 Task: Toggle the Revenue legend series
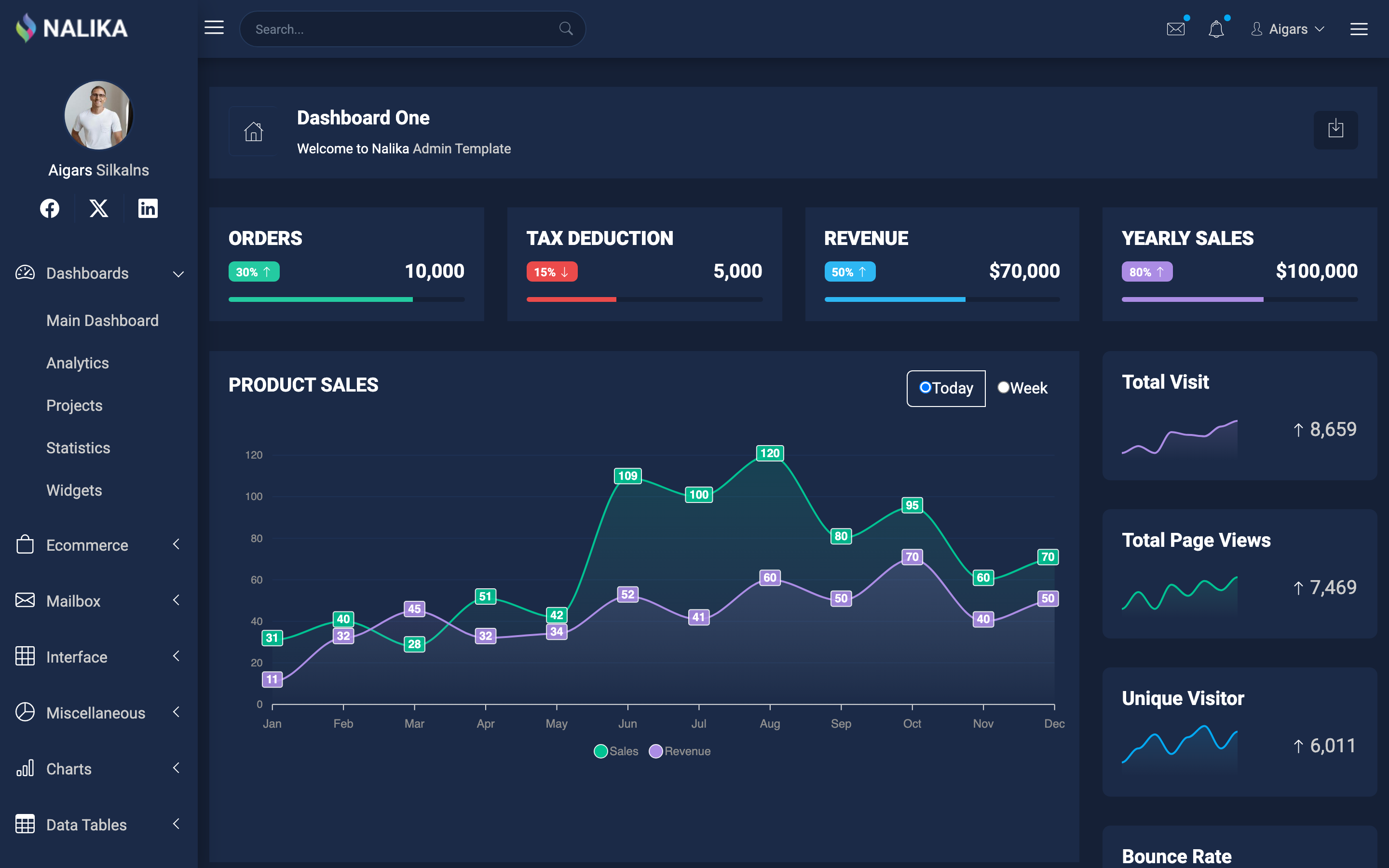point(680,751)
